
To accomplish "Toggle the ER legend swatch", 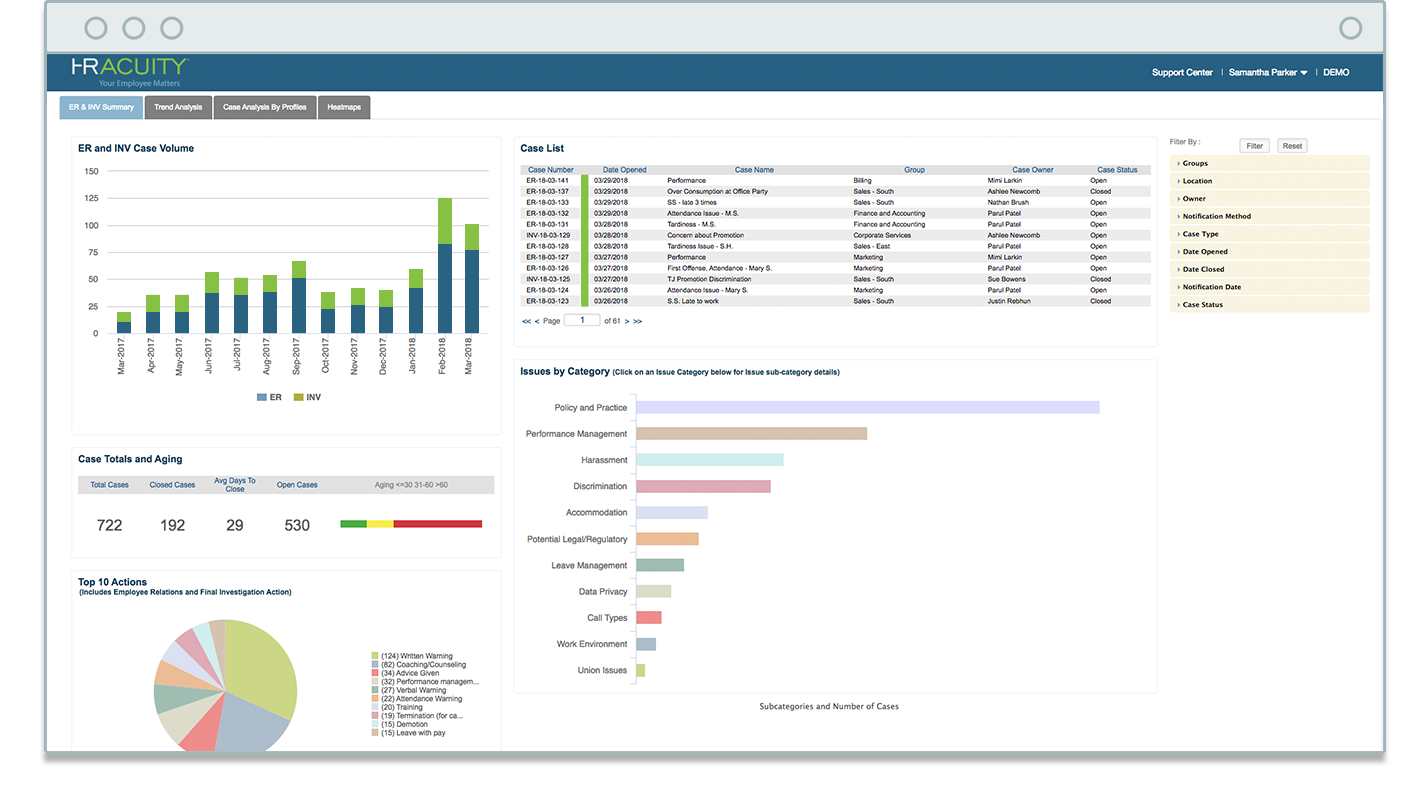I will click(262, 397).
